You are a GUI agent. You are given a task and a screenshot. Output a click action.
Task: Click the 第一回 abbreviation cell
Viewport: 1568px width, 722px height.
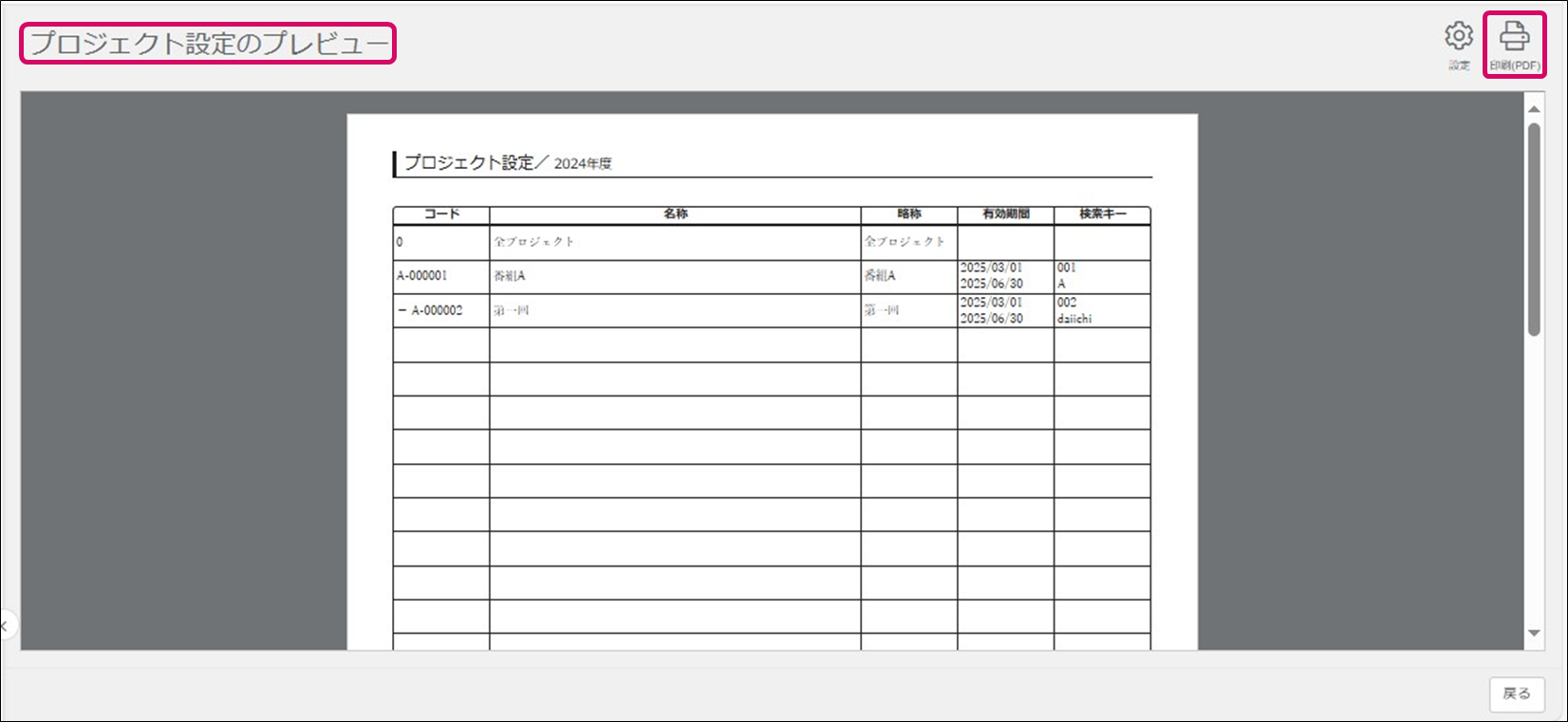pos(882,310)
